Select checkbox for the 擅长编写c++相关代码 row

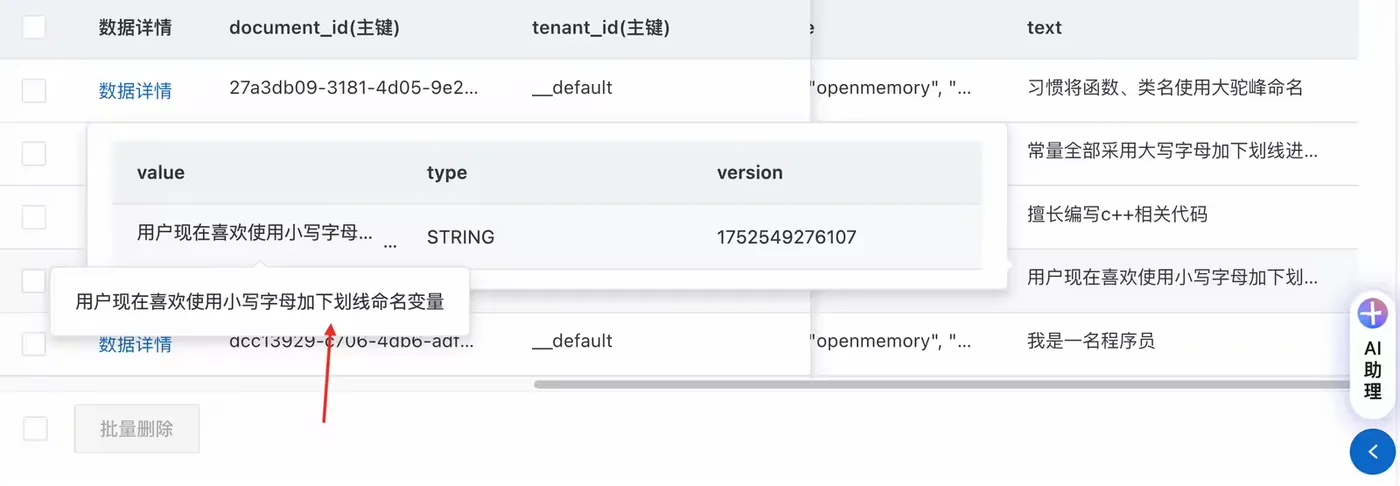pyautogui.click(x=34, y=217)
